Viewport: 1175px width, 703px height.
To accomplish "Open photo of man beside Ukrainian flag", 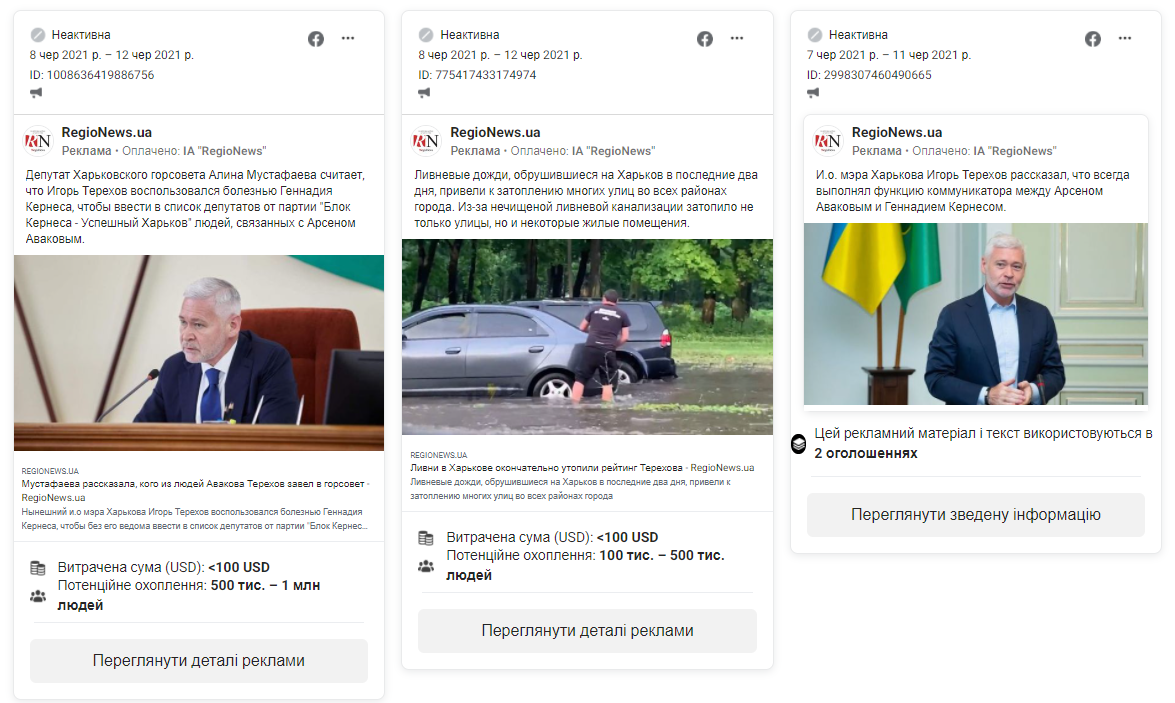I will click(976, 313).
